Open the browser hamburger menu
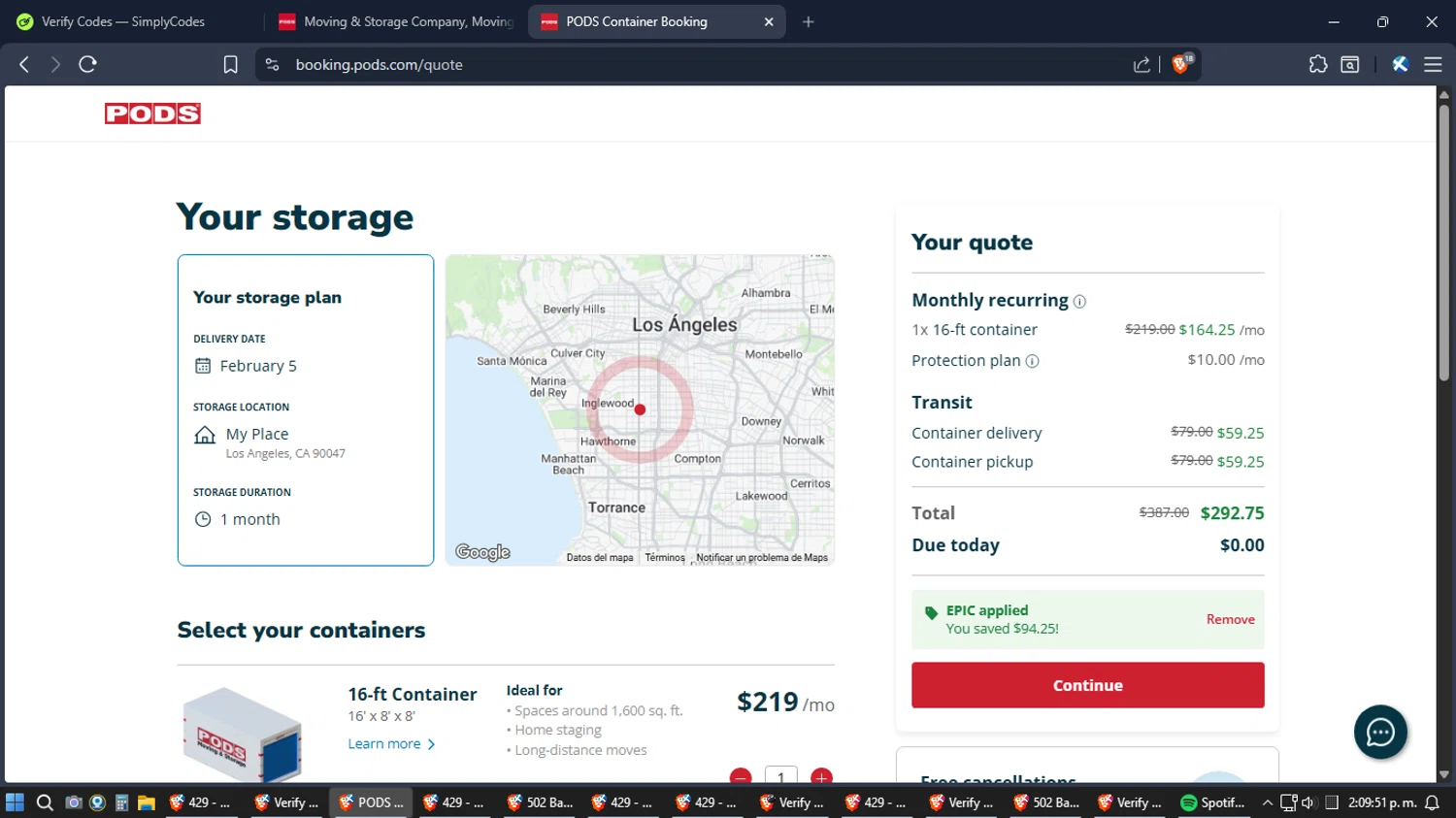 (1433, 64)
